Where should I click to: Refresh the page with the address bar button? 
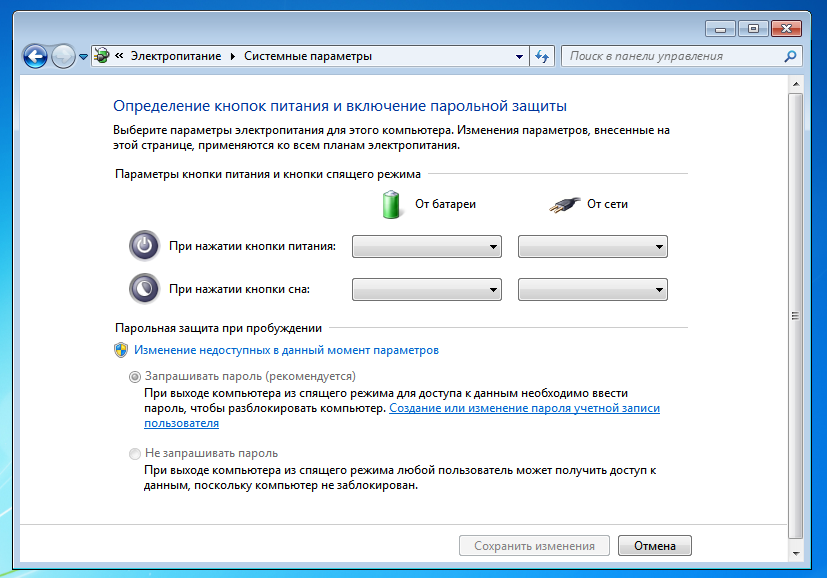click(542, 56)
